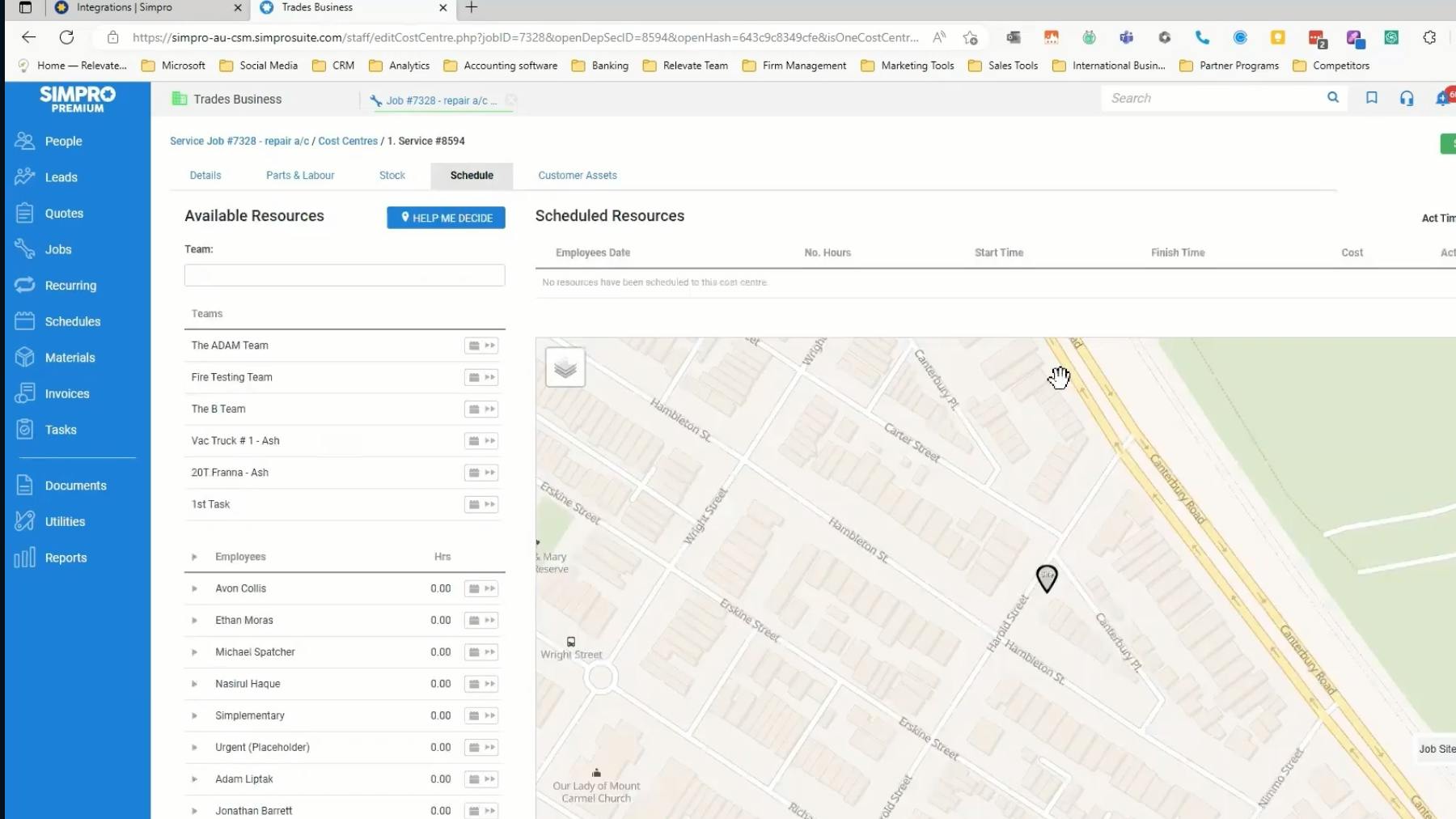This screenshot has height=819, width=1456.
Task: Click the job site map pin marker
Action: [x=1046, y=578]
